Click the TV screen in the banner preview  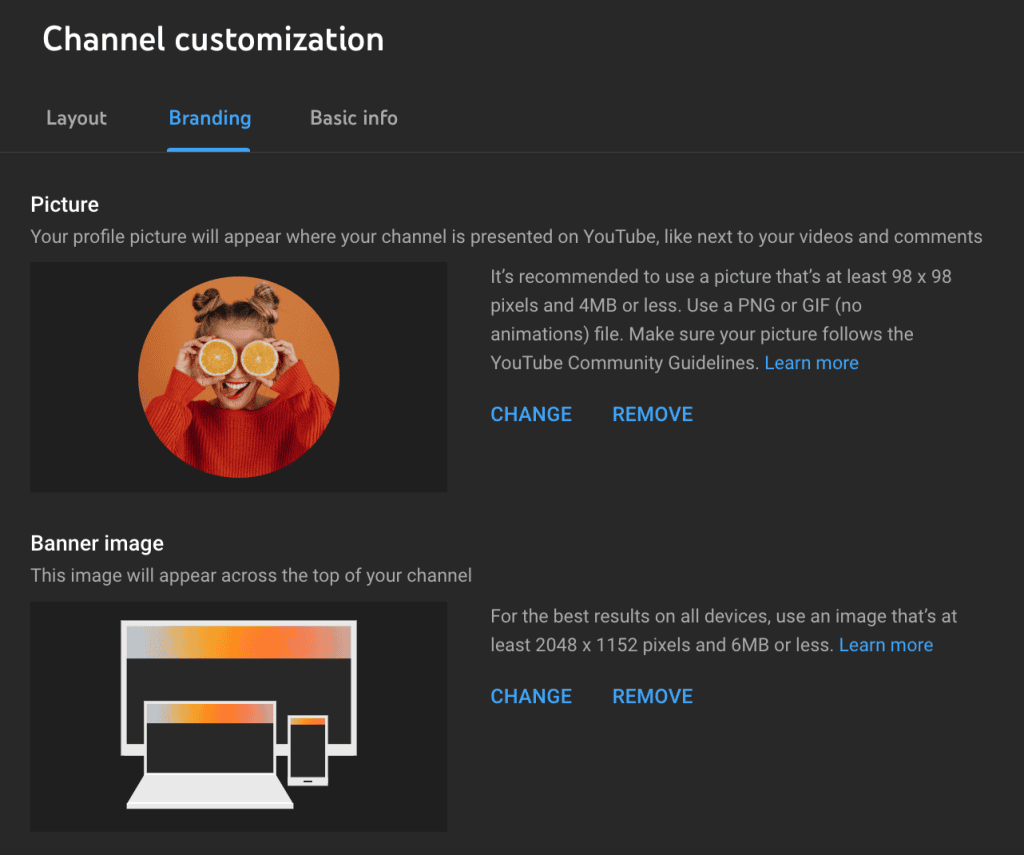[x=240, y=660]
